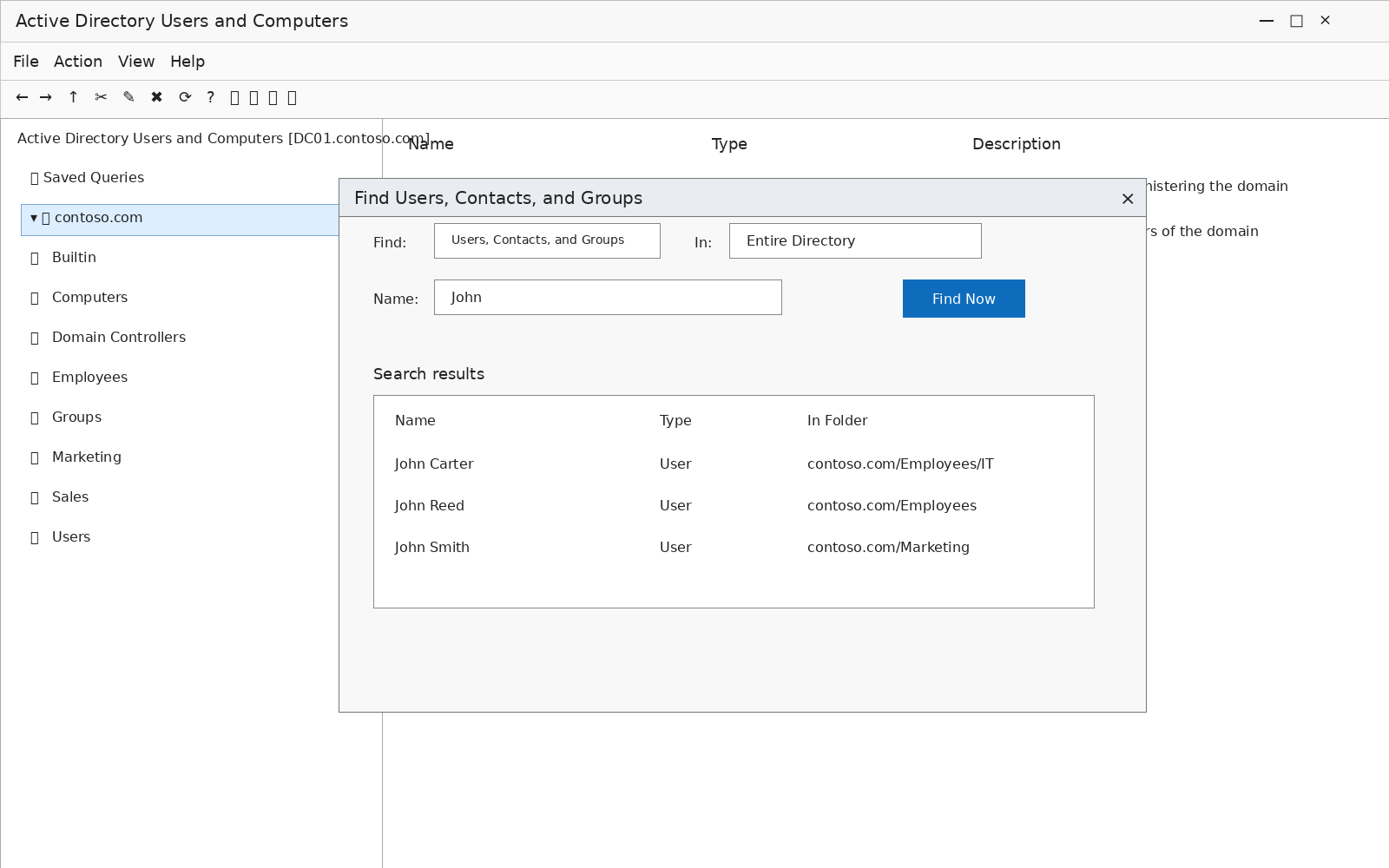1389x868 pixels.
Task: Maximize the Active Directory Users and Computers window
Action: click(1296, 21)
